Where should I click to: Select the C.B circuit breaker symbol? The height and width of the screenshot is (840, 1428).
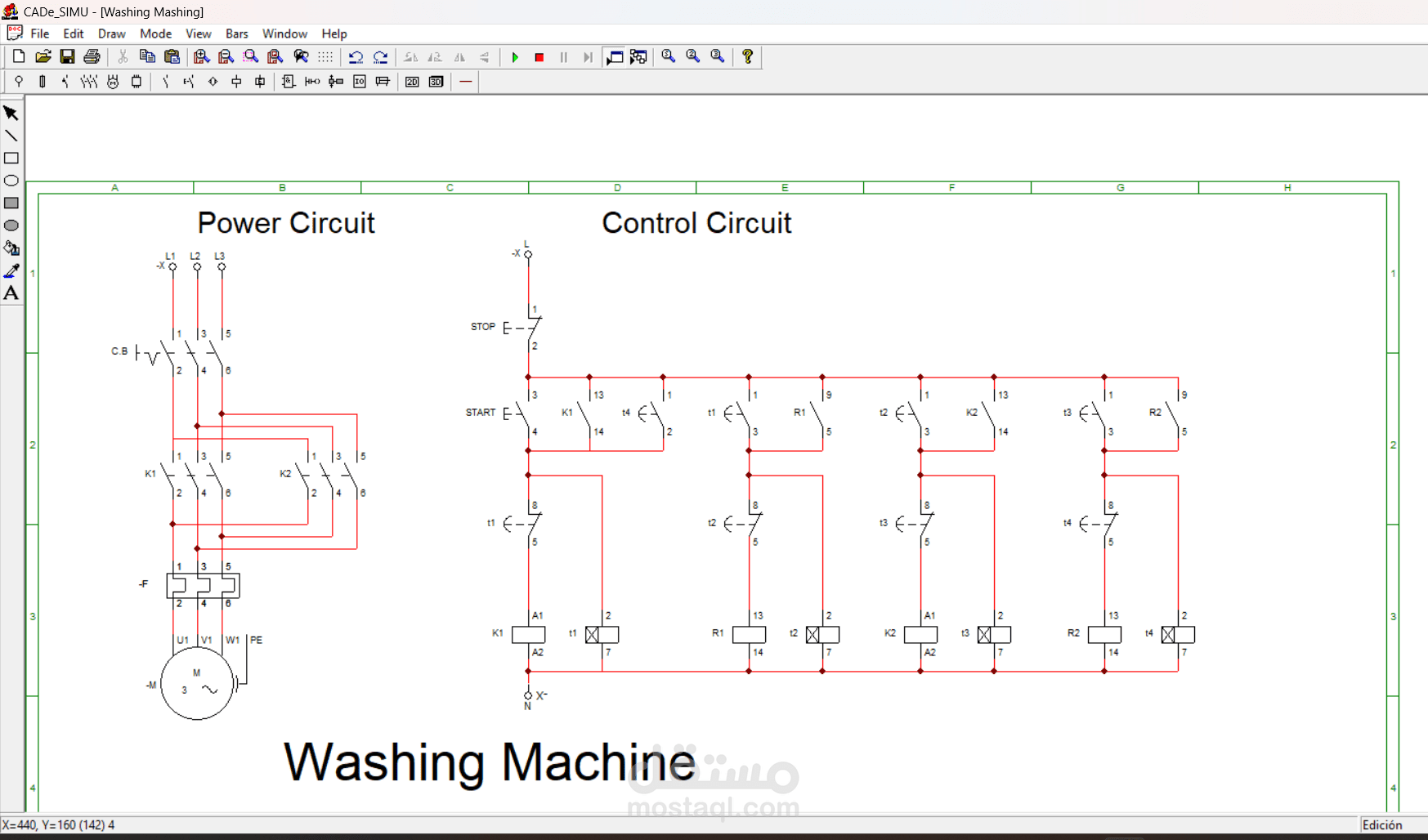pyautogui.click(x=178, y=352)
